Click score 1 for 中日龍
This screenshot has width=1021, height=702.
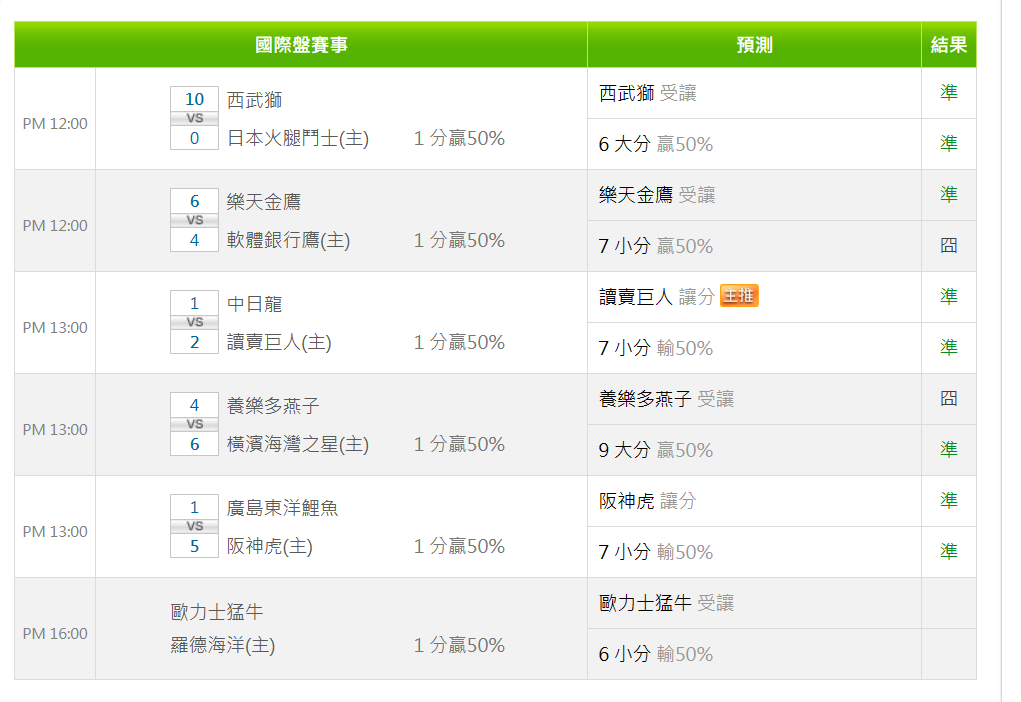click(194, 303)
